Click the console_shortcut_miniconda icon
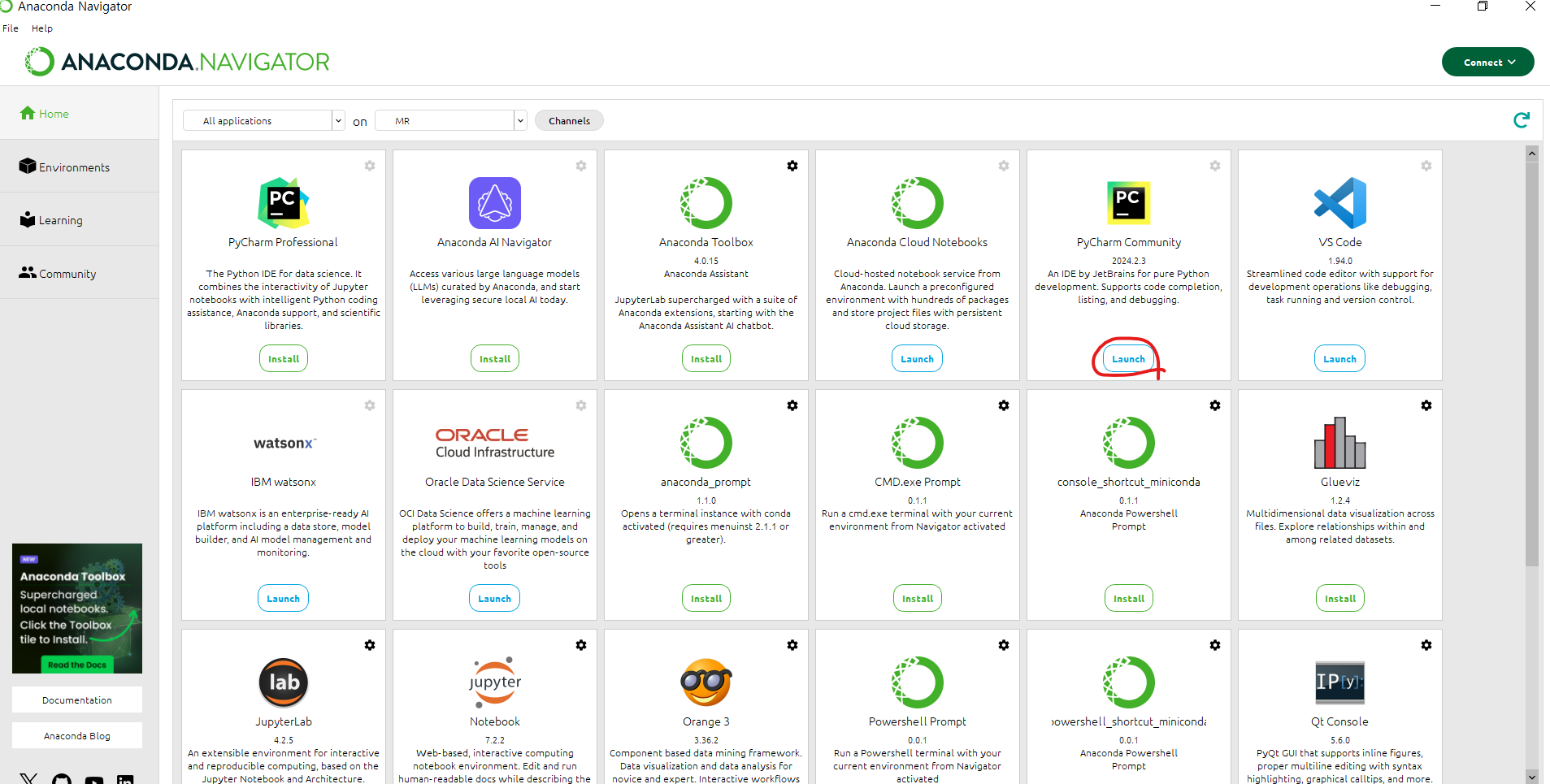Screen dimensions: 1550x784 [1128, 443]
